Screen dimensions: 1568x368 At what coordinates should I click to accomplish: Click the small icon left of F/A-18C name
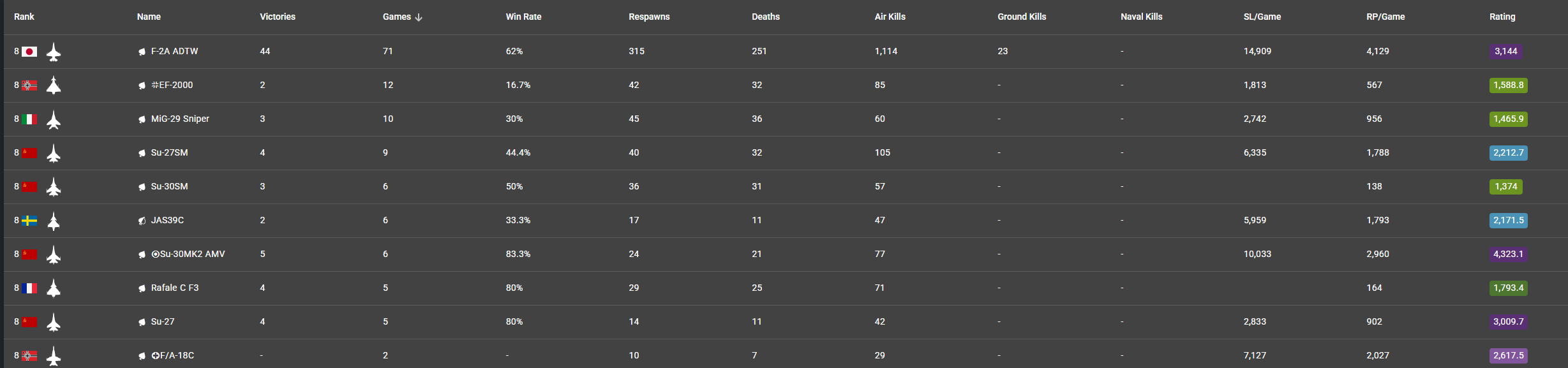pos(142,356)
